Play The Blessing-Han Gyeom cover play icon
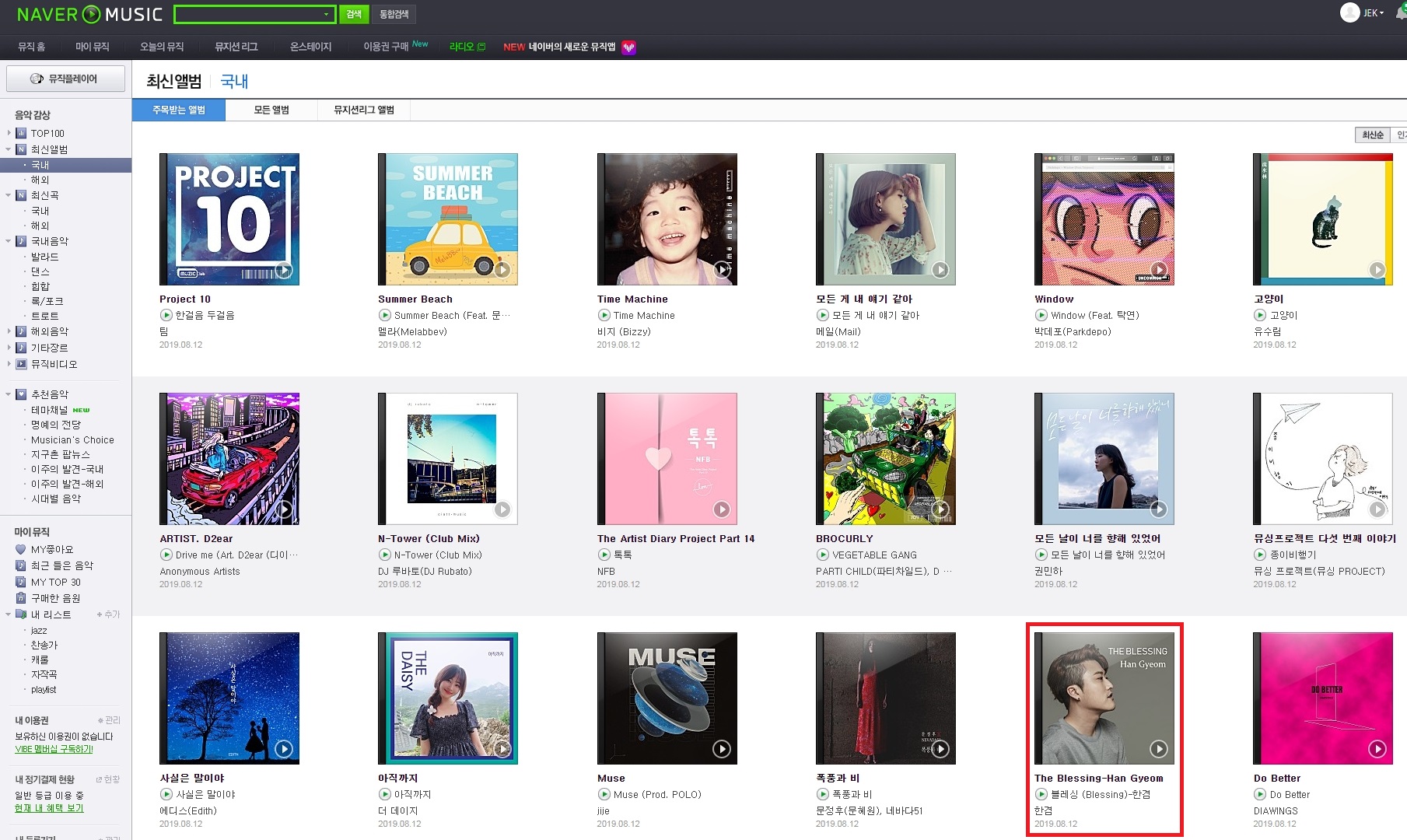Viewport: 1407px width, 840px height. click(x=1159, y=749)
